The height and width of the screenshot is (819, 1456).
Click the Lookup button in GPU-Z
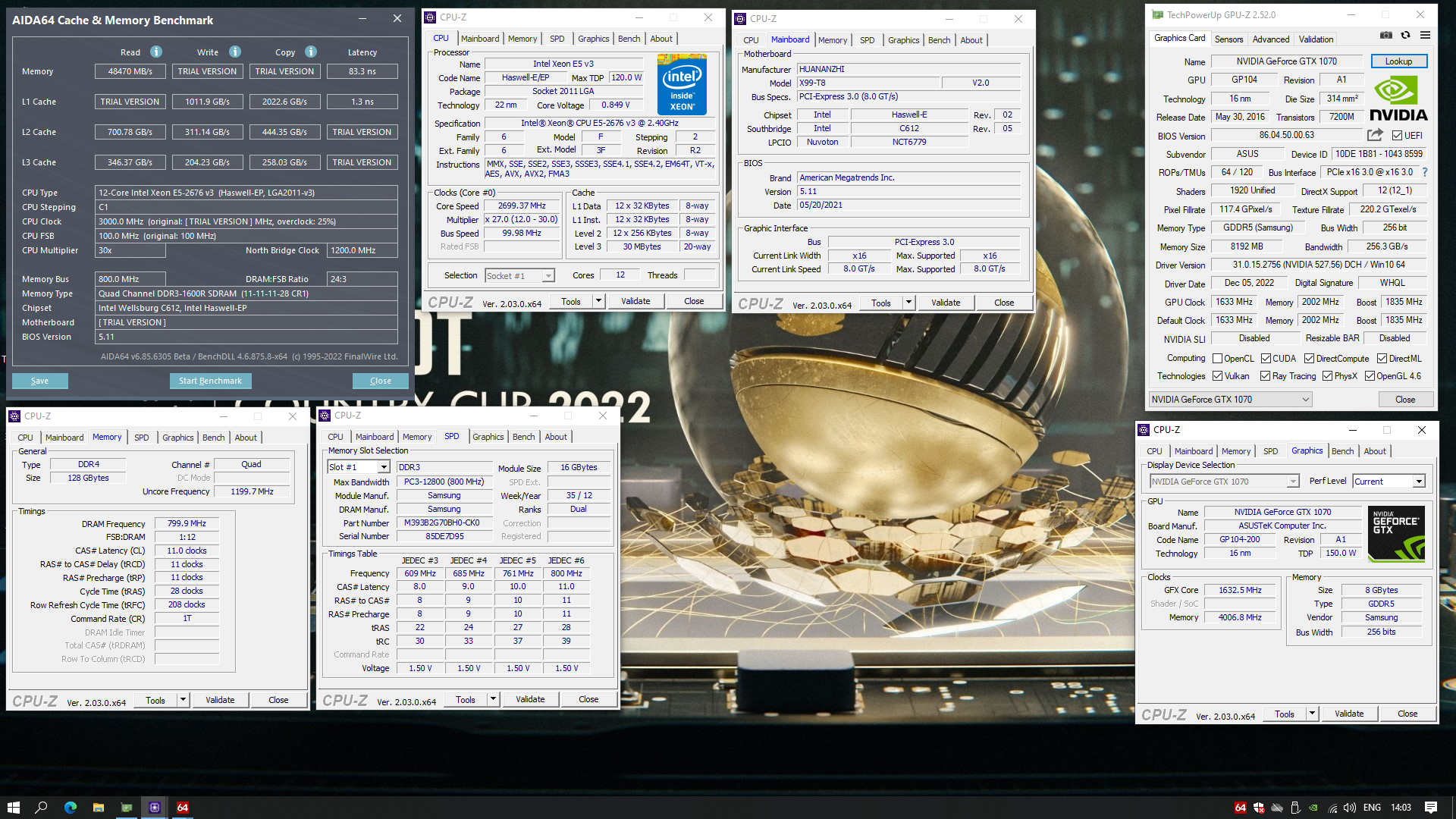coord(1398,61)
